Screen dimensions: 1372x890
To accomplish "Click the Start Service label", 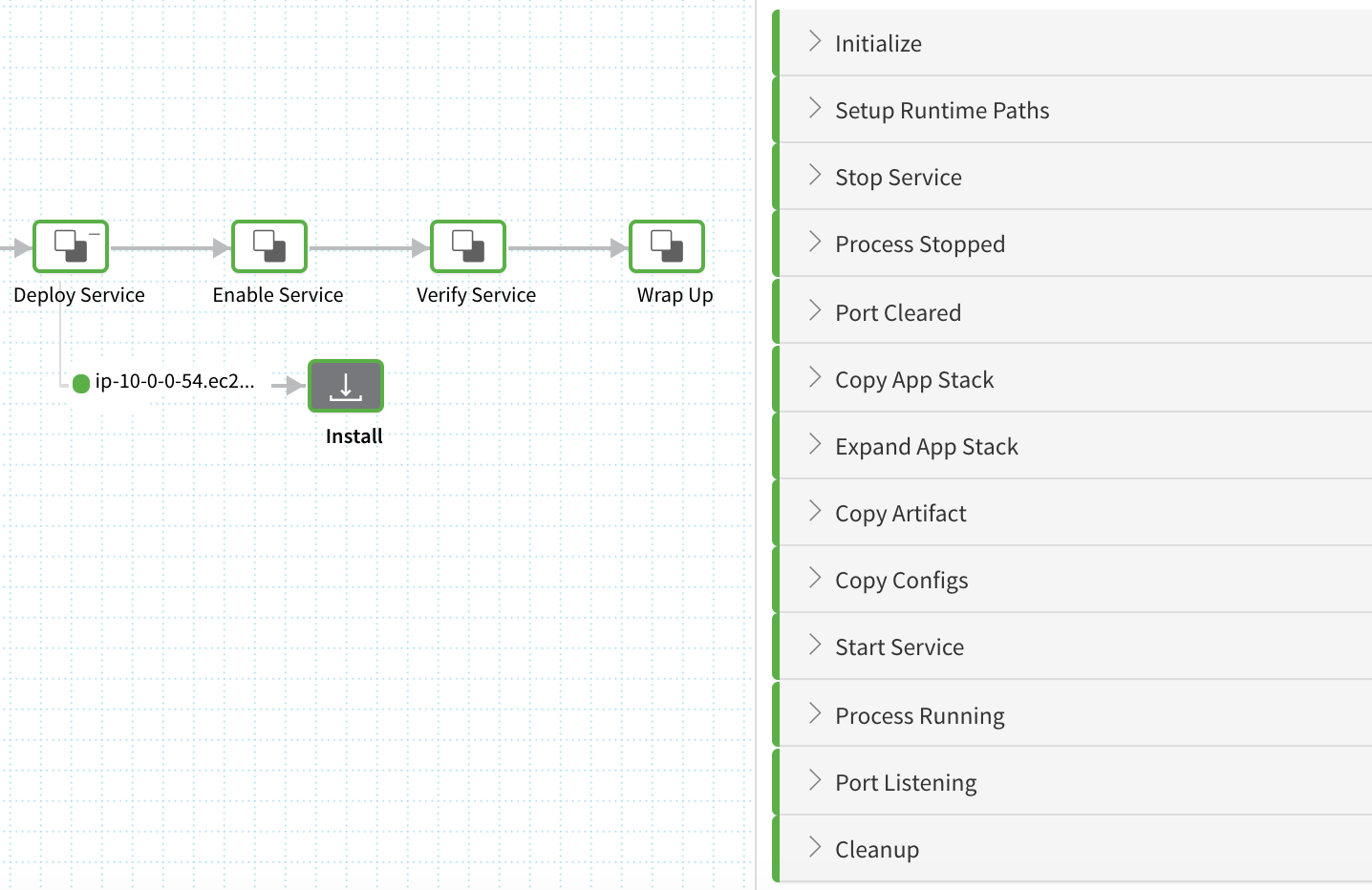I will [899, 647].
